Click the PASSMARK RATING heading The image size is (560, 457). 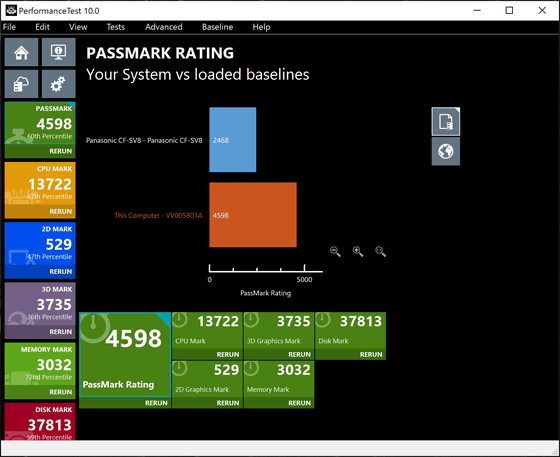coord(160,53)
